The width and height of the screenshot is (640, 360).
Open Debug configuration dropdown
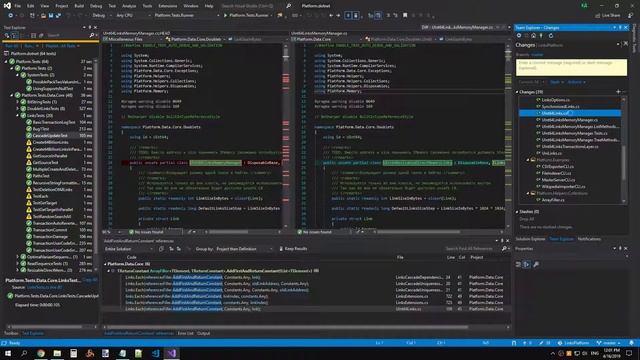pyautogui.click(x=101, y=16)
